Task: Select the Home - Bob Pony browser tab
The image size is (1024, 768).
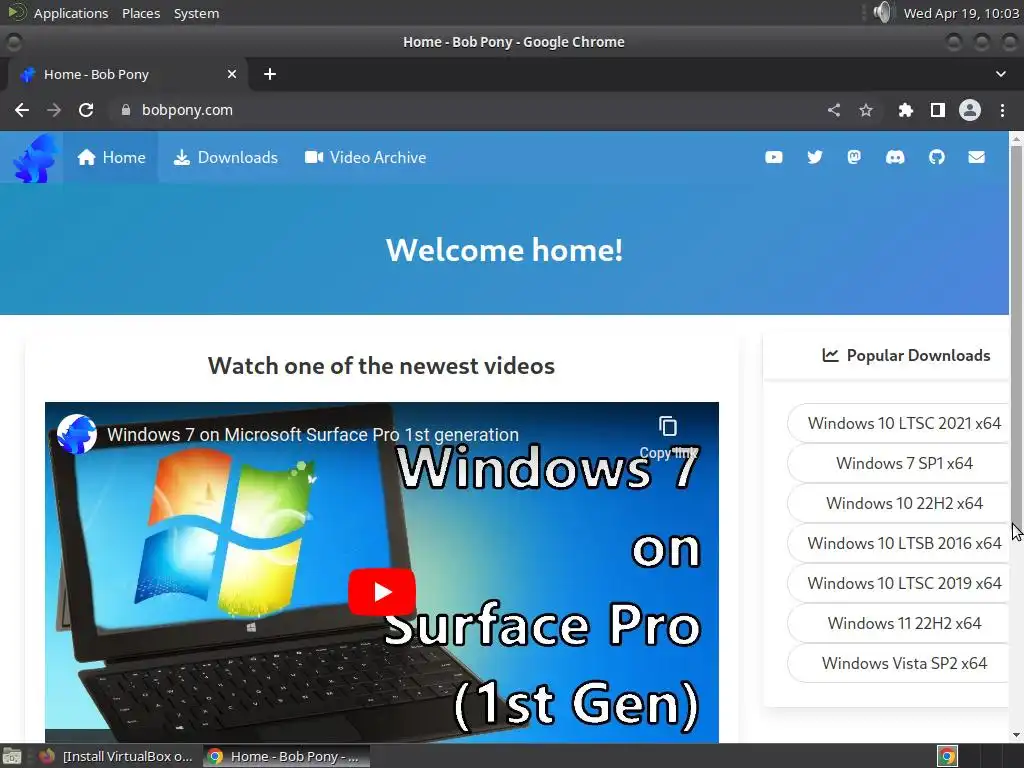Action: (x=128, y=74)
